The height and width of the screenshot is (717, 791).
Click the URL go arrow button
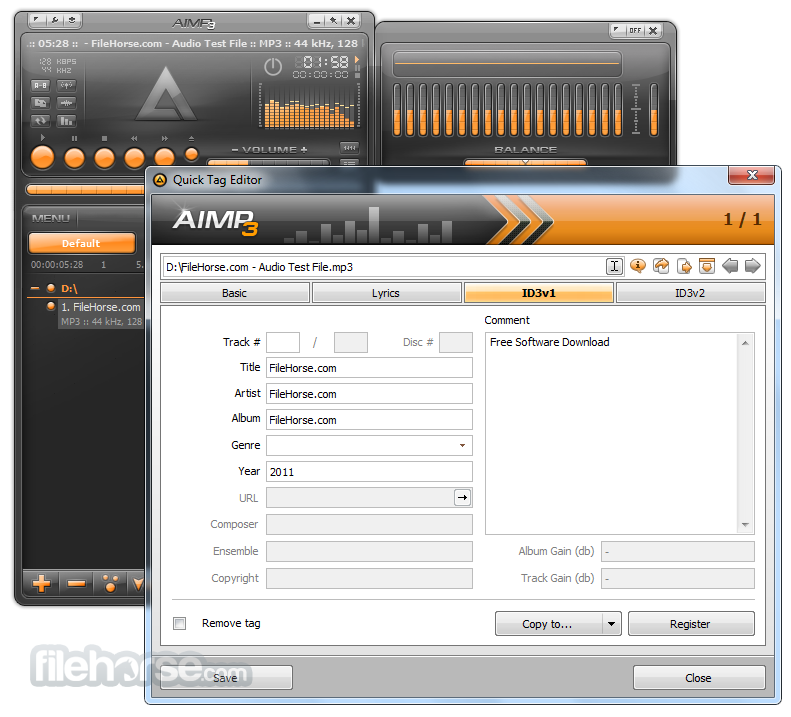click(462, 498)
